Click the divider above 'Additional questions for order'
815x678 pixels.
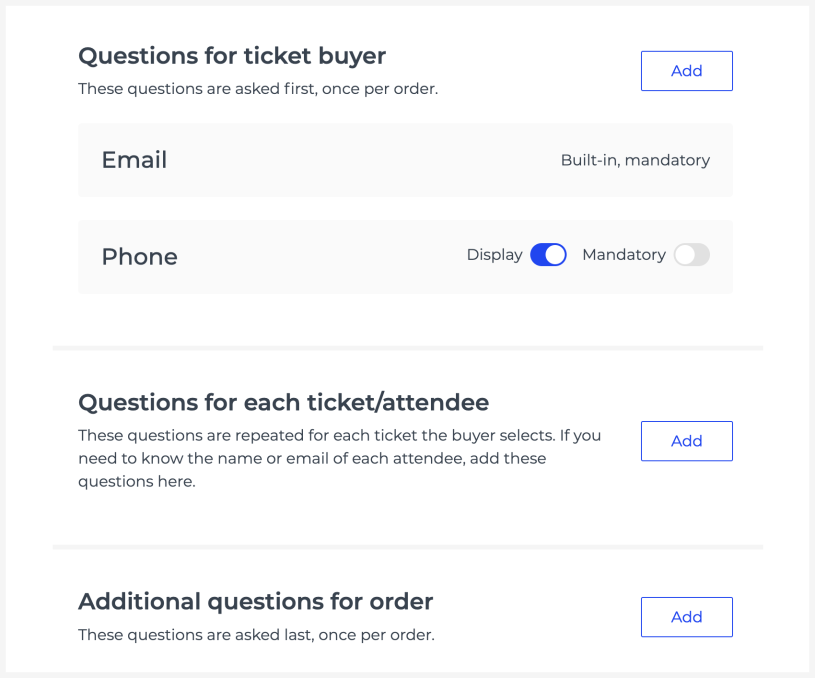408,547
